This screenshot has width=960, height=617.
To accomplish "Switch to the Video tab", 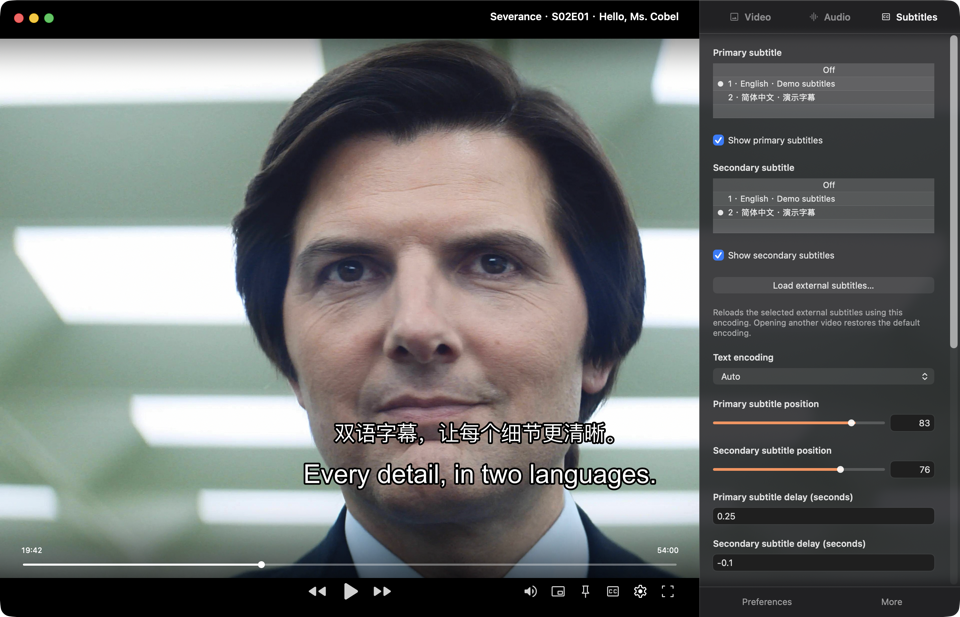I will tap(750, 17).
